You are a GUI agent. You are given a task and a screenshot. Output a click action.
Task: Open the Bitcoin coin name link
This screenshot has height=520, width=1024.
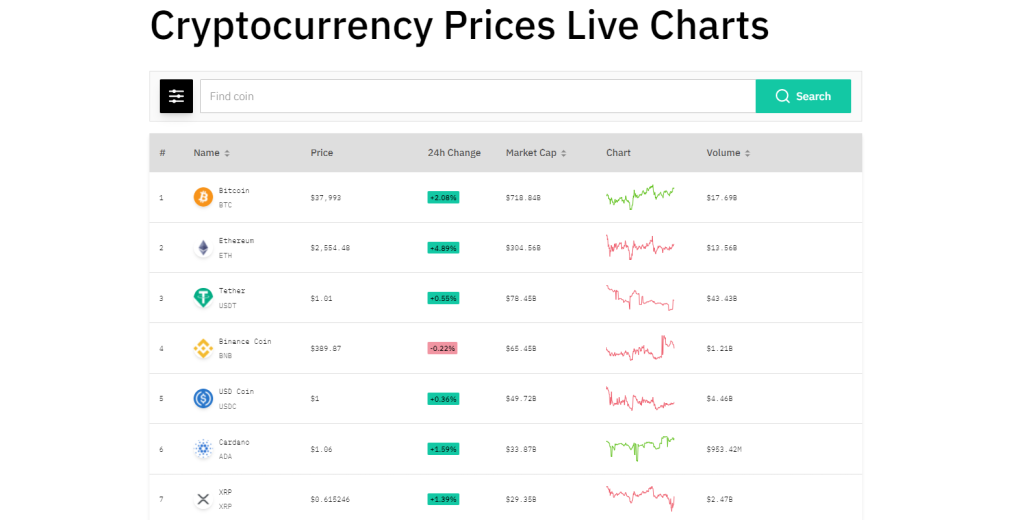point(234,191)
